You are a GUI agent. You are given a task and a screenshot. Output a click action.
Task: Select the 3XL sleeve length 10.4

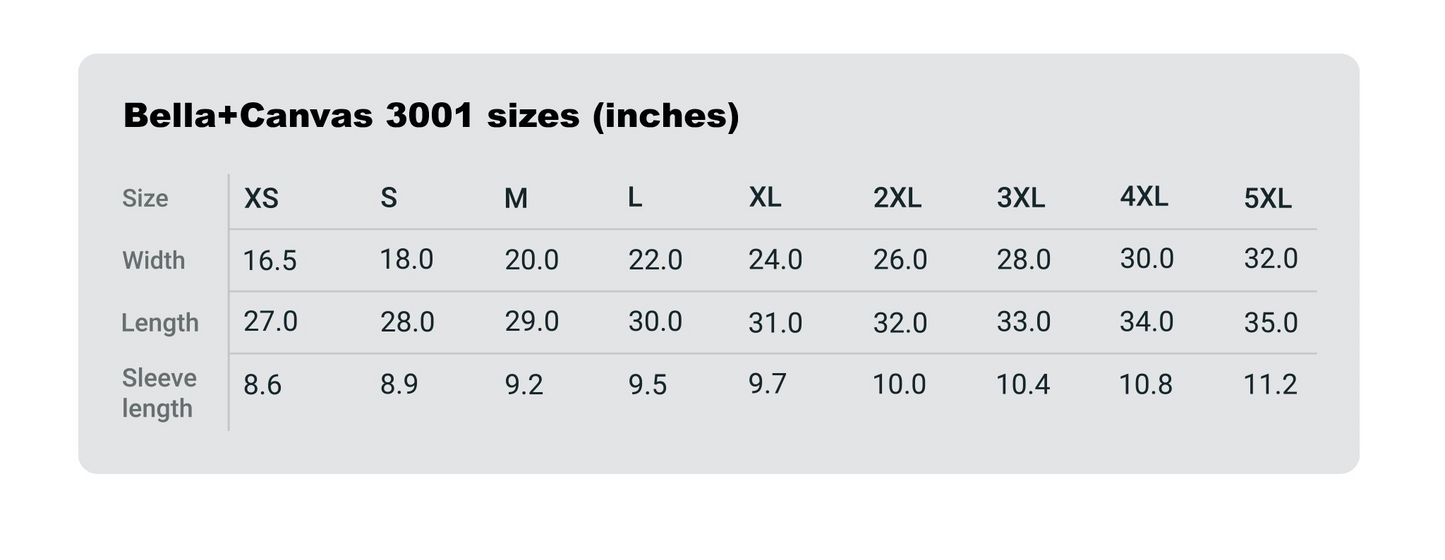1023,384
